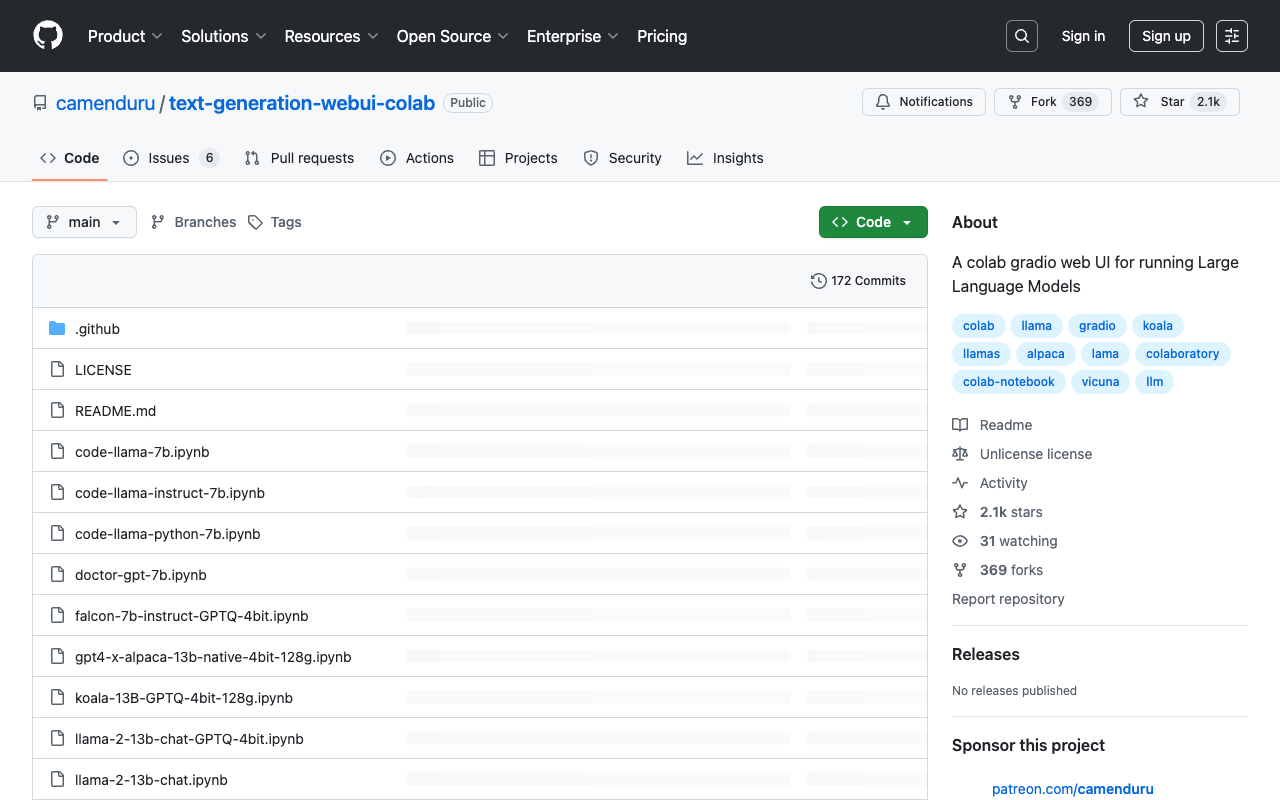The height and width of the screenshot is (800, 1280).
Task: Star the repository
Action: point(1180,102)
